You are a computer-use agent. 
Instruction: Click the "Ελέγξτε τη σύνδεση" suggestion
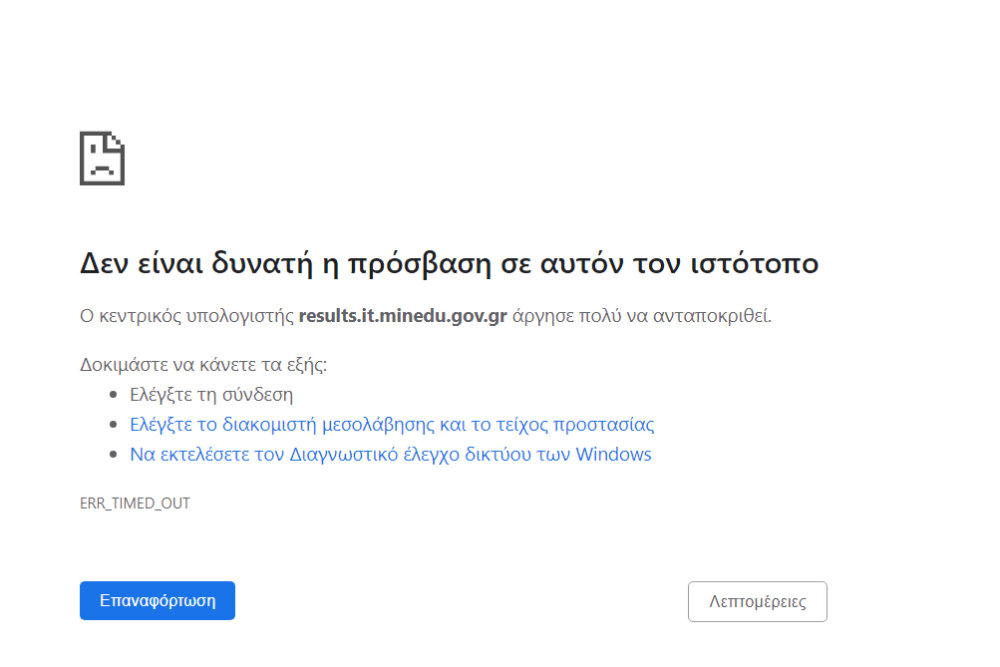pos(211,394)
